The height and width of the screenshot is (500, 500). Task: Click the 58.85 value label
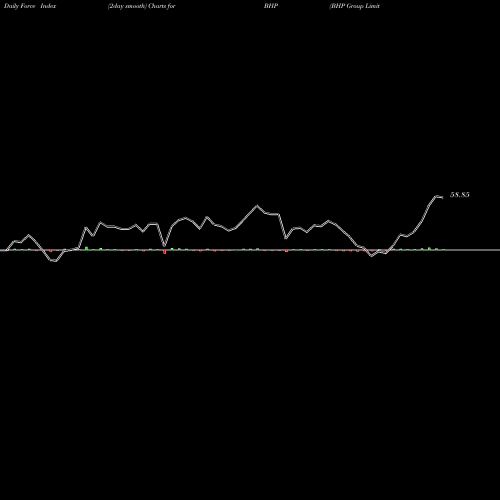(x=460, y=195)
